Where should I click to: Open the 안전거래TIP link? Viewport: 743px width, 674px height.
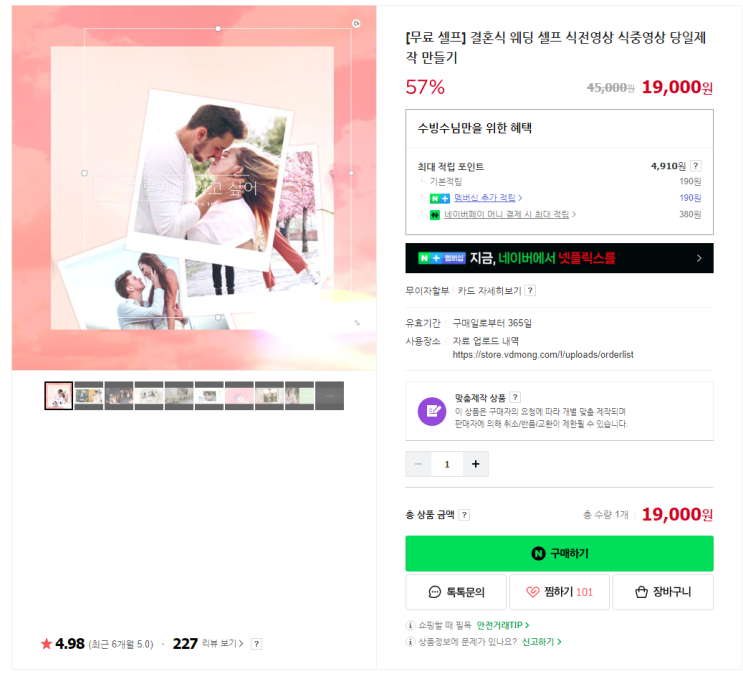(x=502, y=625)
